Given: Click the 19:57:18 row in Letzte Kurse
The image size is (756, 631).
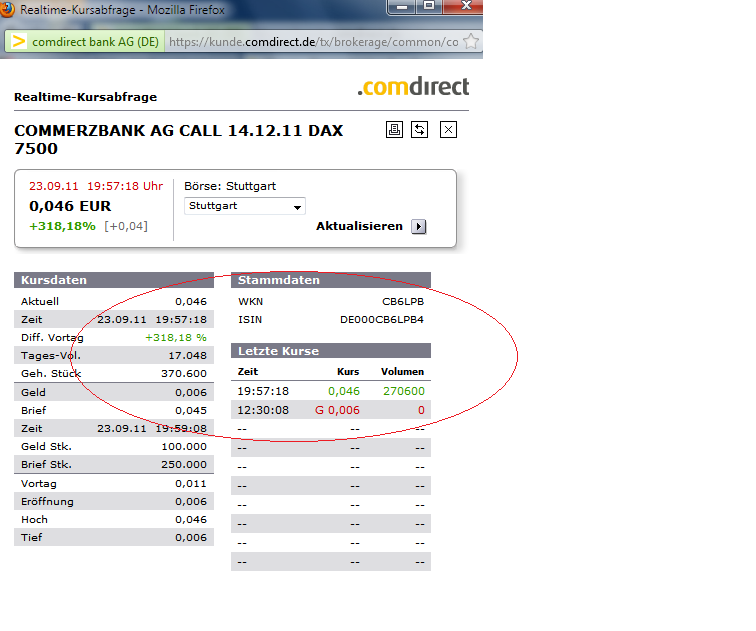Looking at the screenshot, I should 331,391.
